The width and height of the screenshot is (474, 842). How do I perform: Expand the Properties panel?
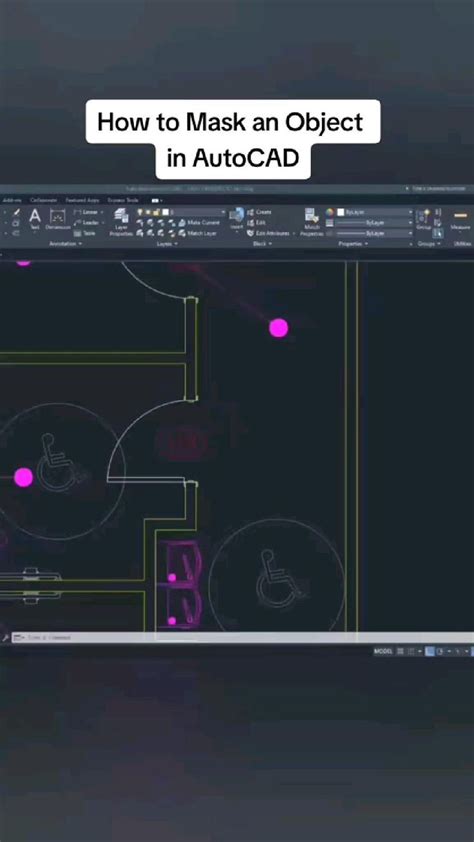point(353,244)
